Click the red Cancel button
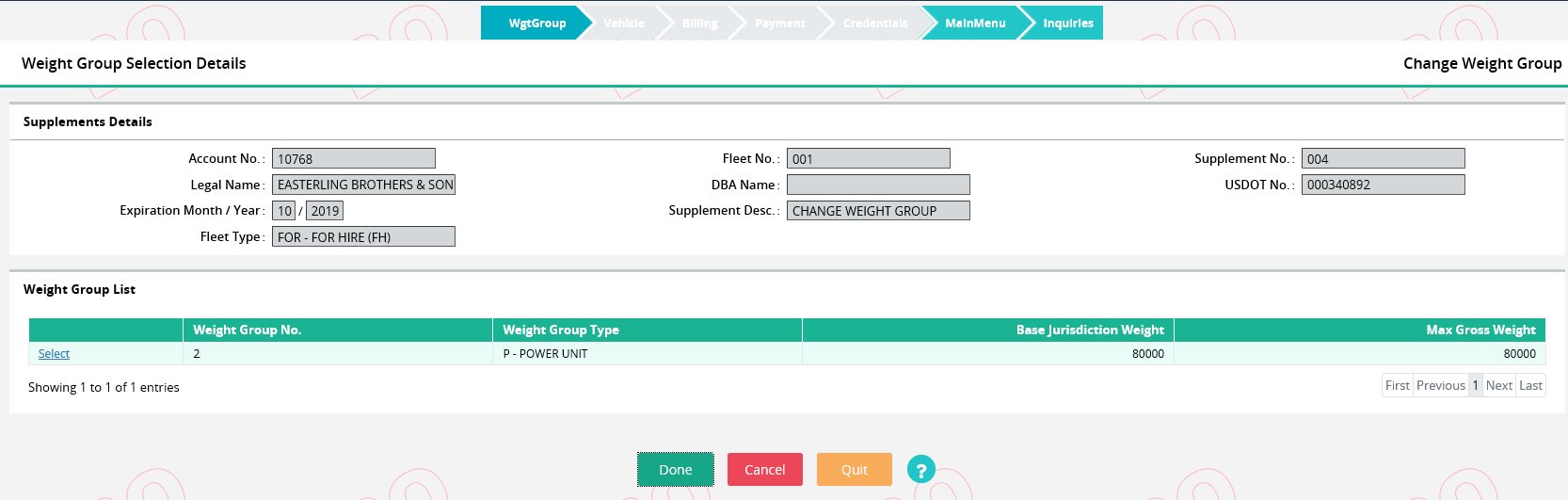The width and height of the screenshot is (1568, 500). click(x=764, y=470)
